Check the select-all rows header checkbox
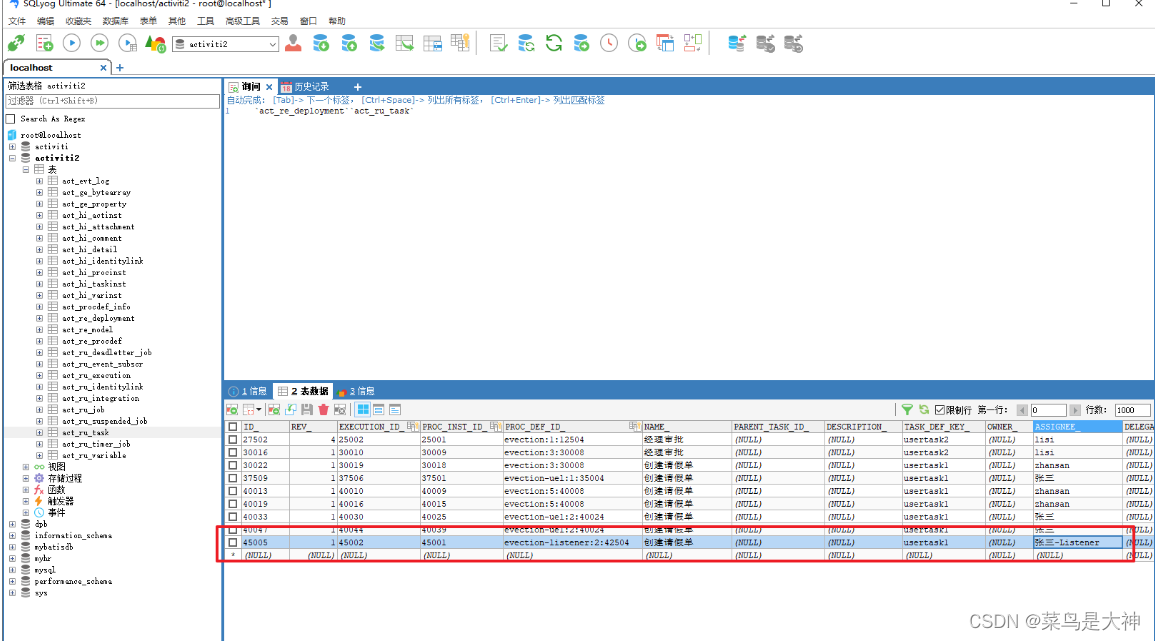This screenshot has height=641, width=1155. (233, 427)
